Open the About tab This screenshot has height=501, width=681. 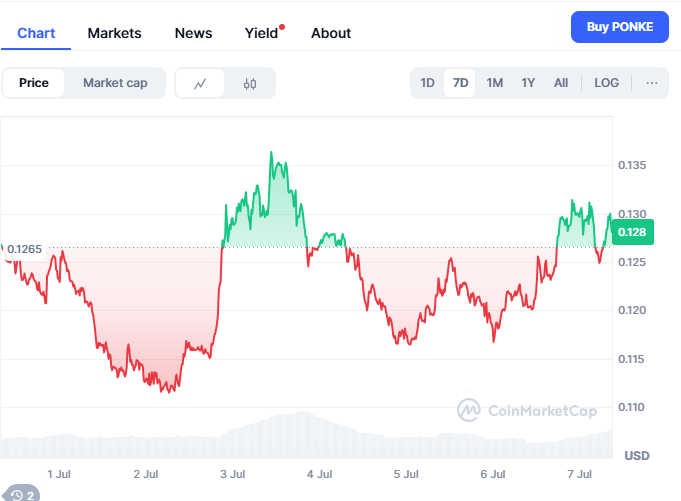coord(331,33)
